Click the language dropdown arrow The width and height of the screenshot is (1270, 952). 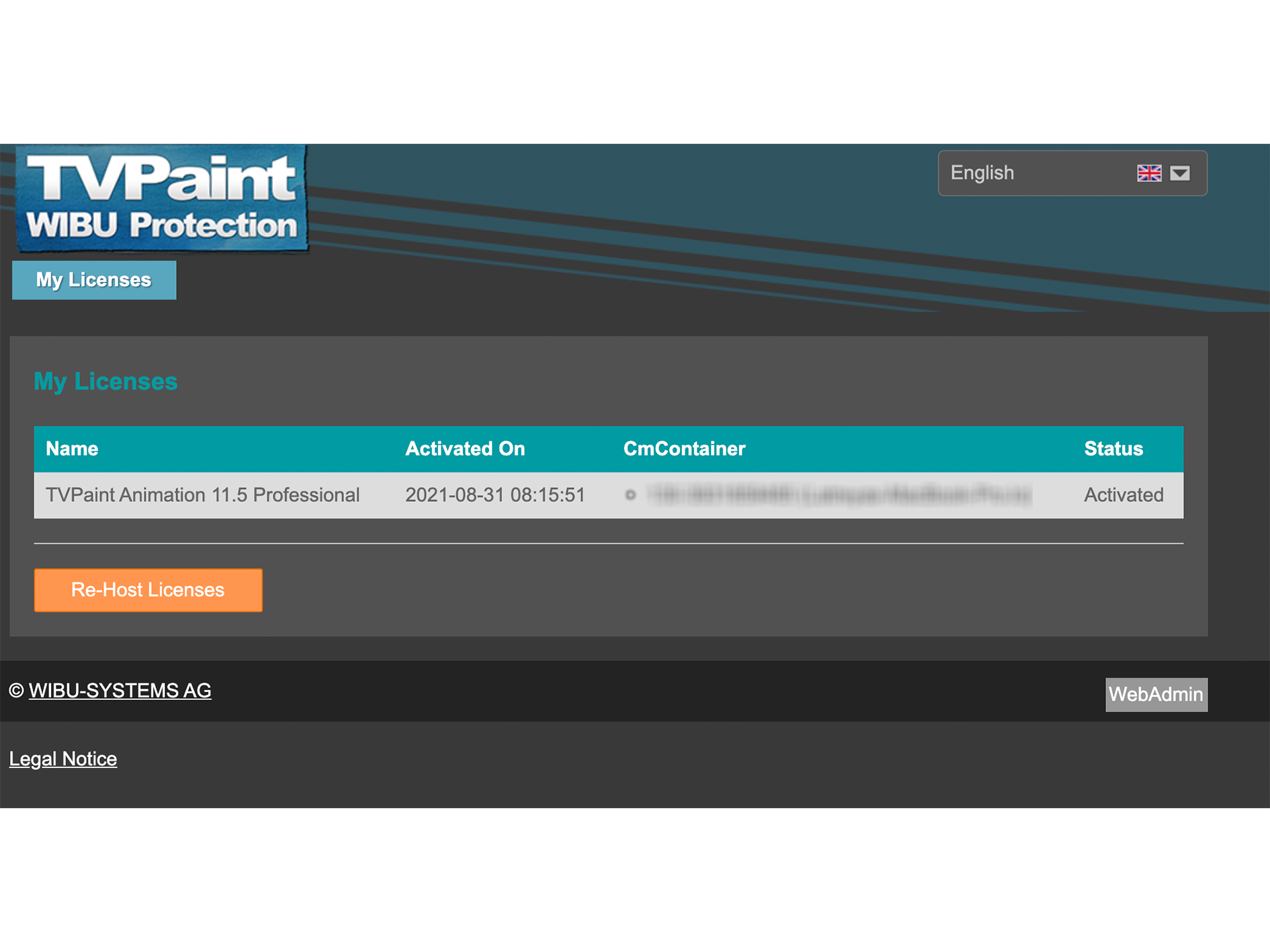click(1180, 173)
